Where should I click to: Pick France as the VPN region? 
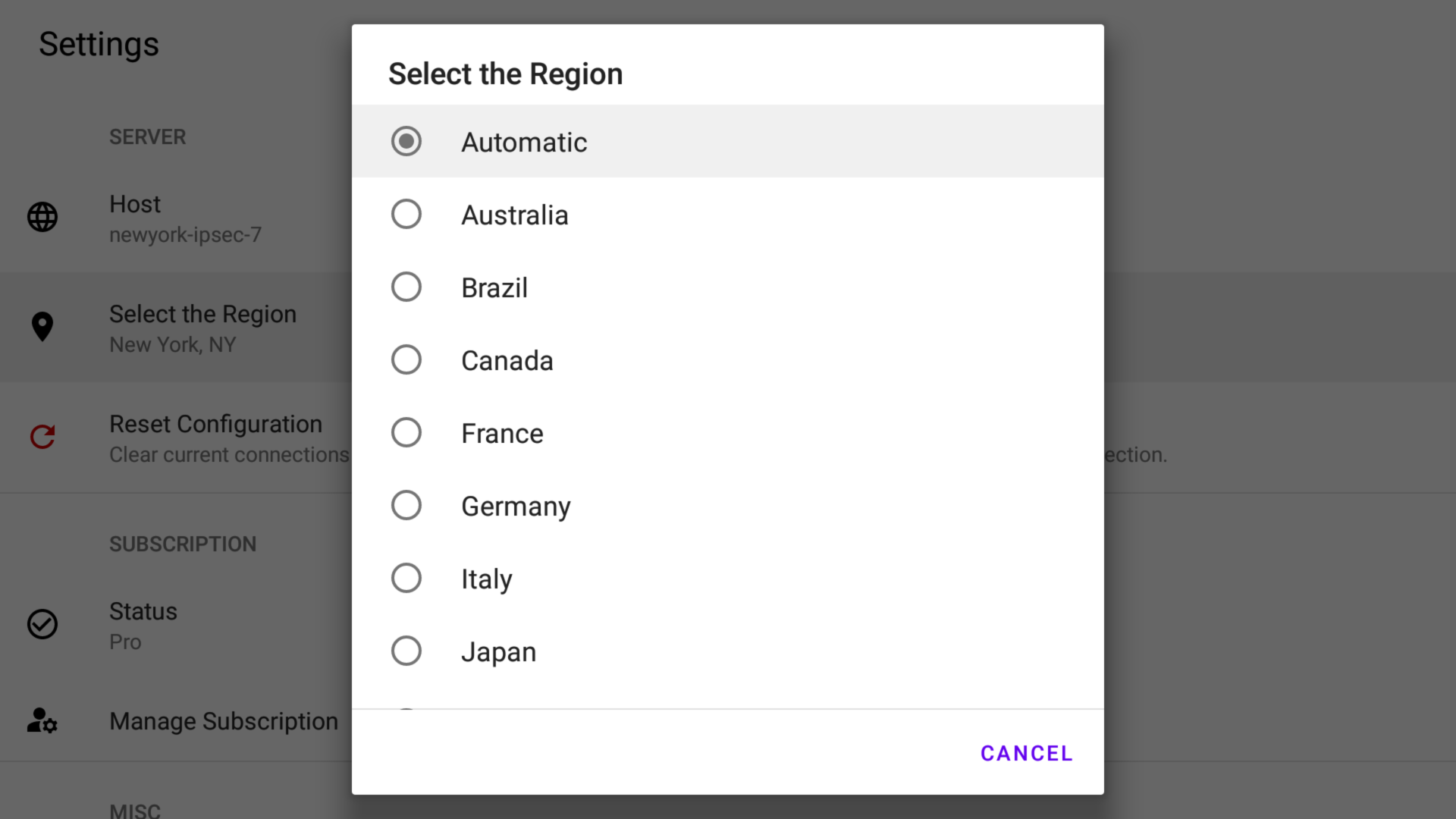406,432
